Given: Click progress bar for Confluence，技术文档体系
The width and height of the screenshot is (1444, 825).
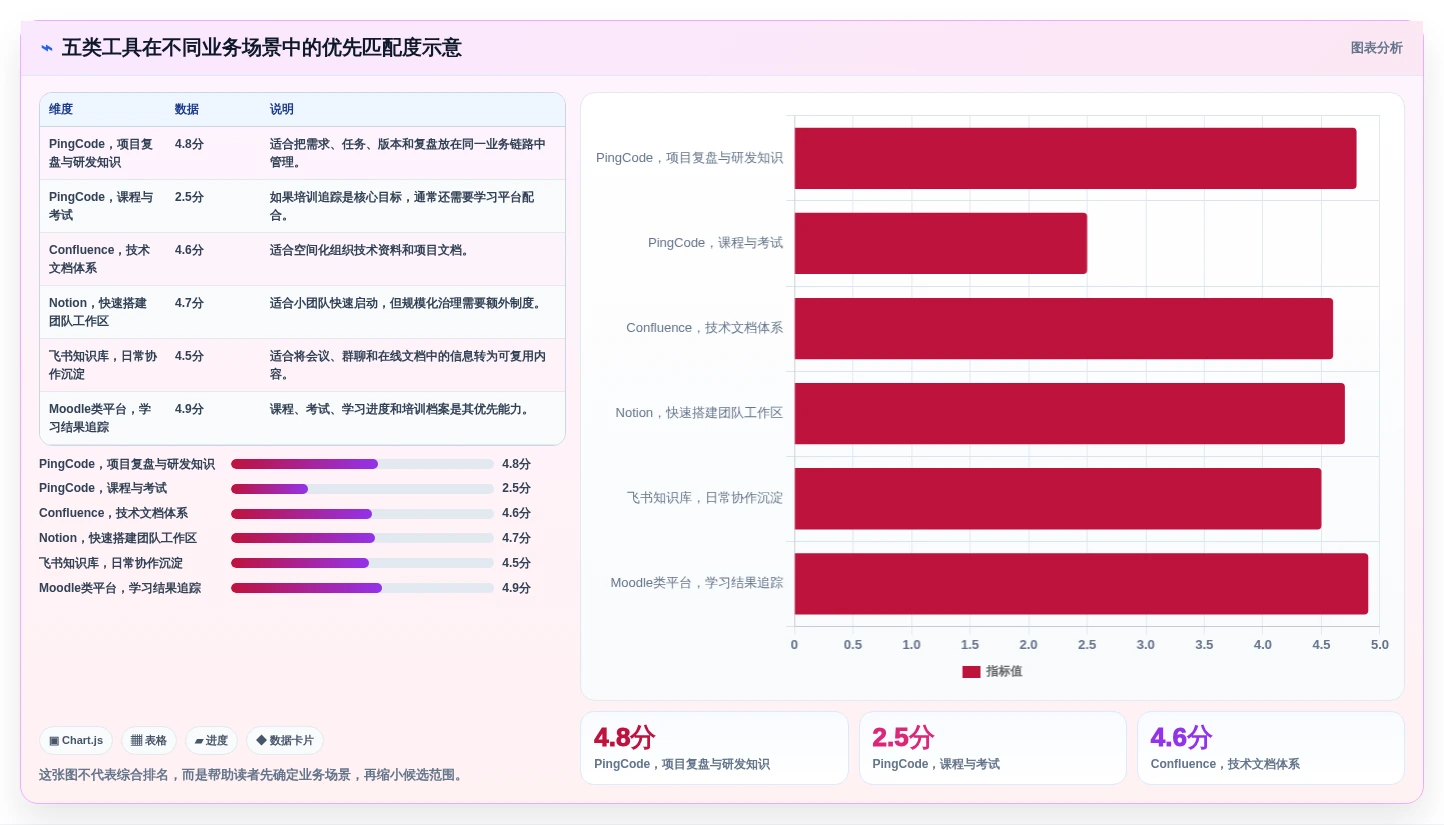Looking at the screenshot, I should 362,514.
